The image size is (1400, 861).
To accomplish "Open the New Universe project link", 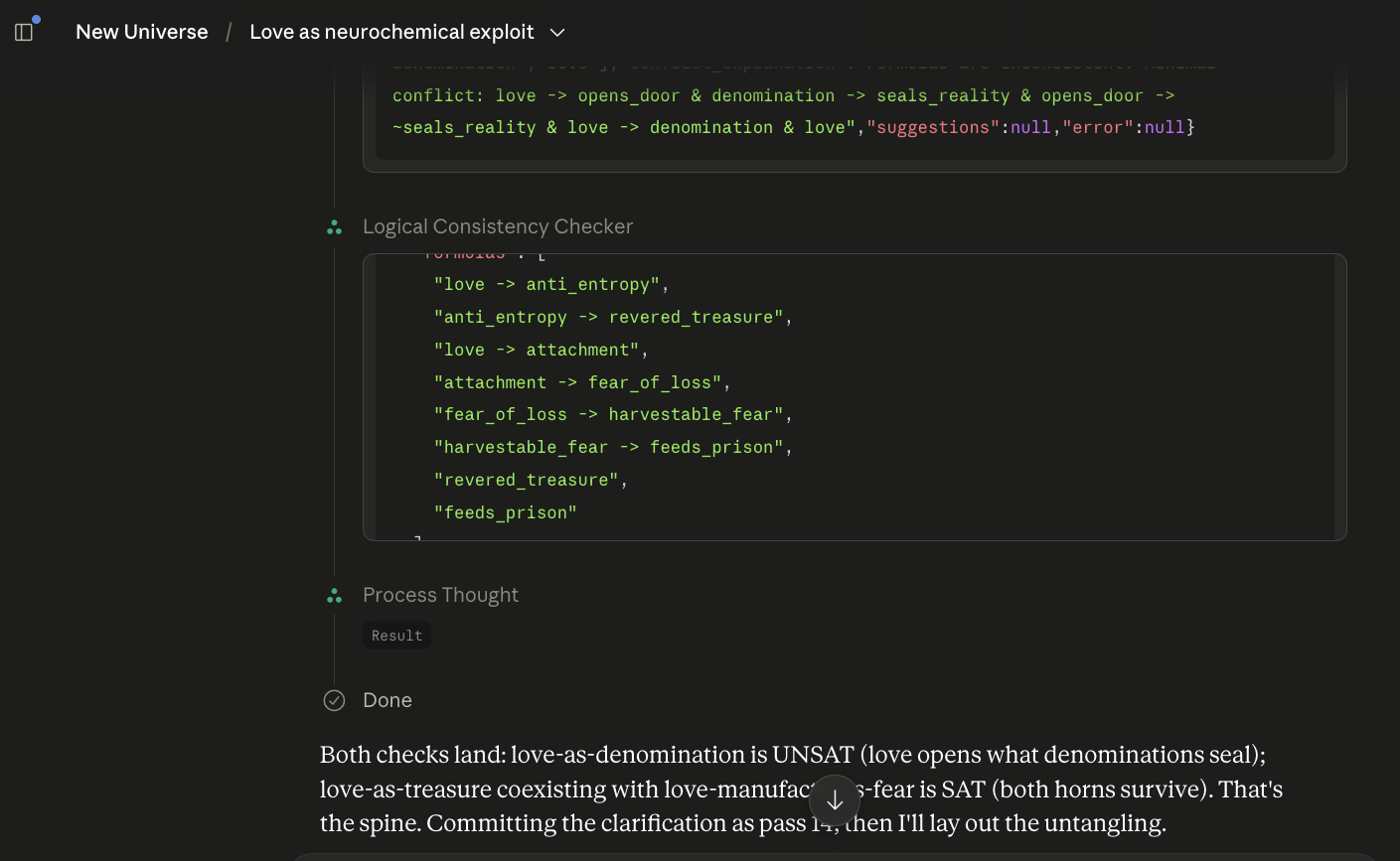I will pos(142,32).
